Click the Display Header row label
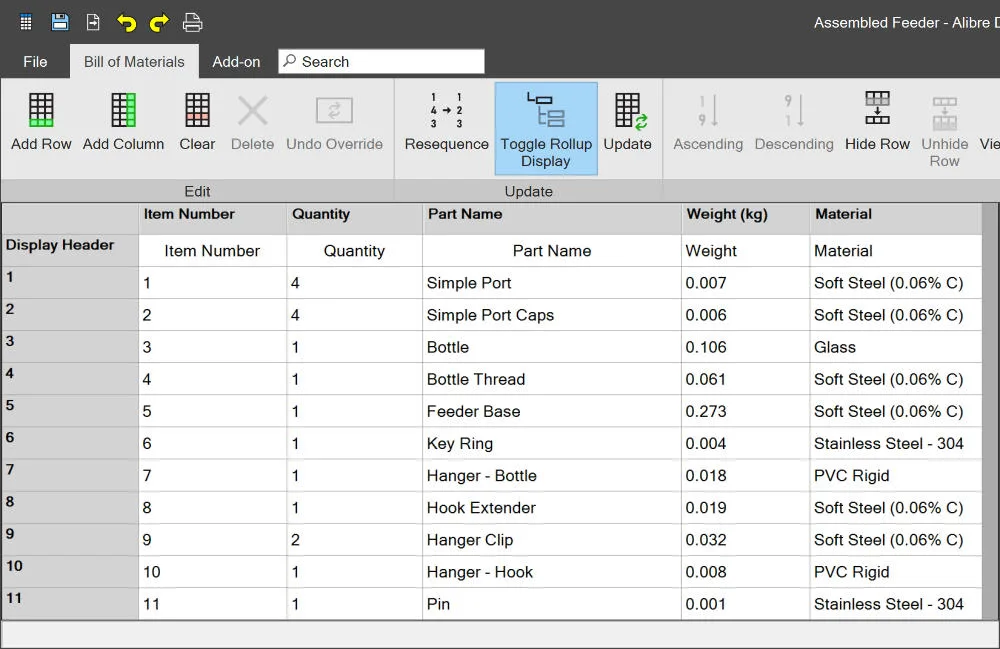The height and width of the screenshot is (649, 1000). (x=70, y=250)
